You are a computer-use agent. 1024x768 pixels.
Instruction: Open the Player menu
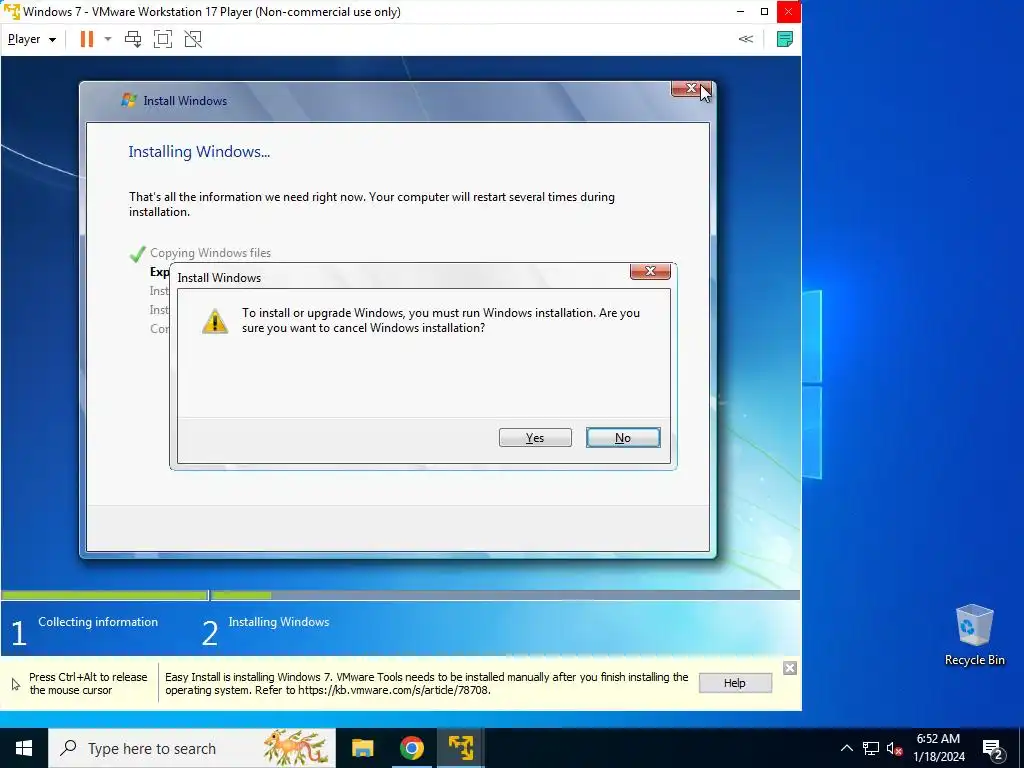pyautogui.click(x=31, y=39)
